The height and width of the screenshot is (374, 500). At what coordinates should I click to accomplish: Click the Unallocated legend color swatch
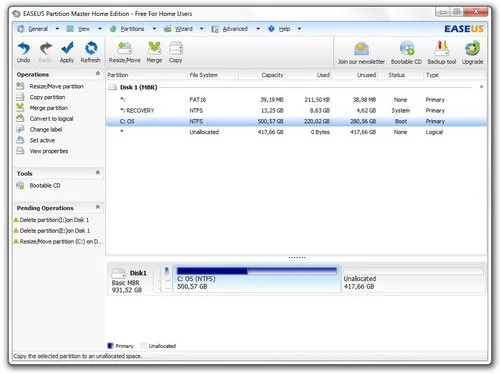pyautogui.click(x=144, y=346)
